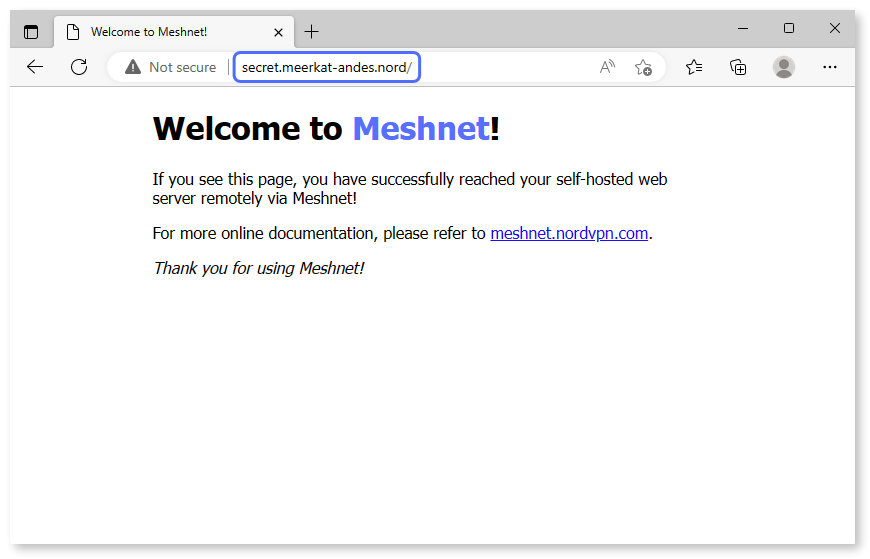Viewport: 870px width, 559px height.
Task: Open the tab actions menu icon
Action: [x=31, y=32]
